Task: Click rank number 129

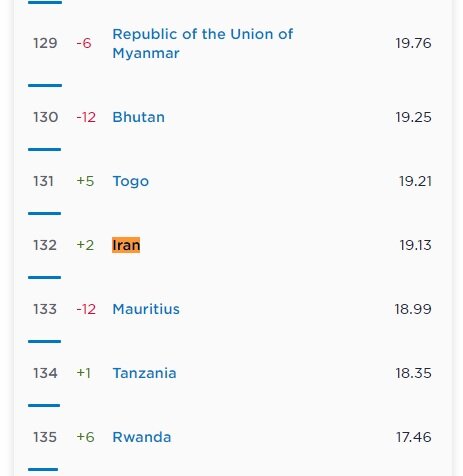Action: [x=45, y=43]
